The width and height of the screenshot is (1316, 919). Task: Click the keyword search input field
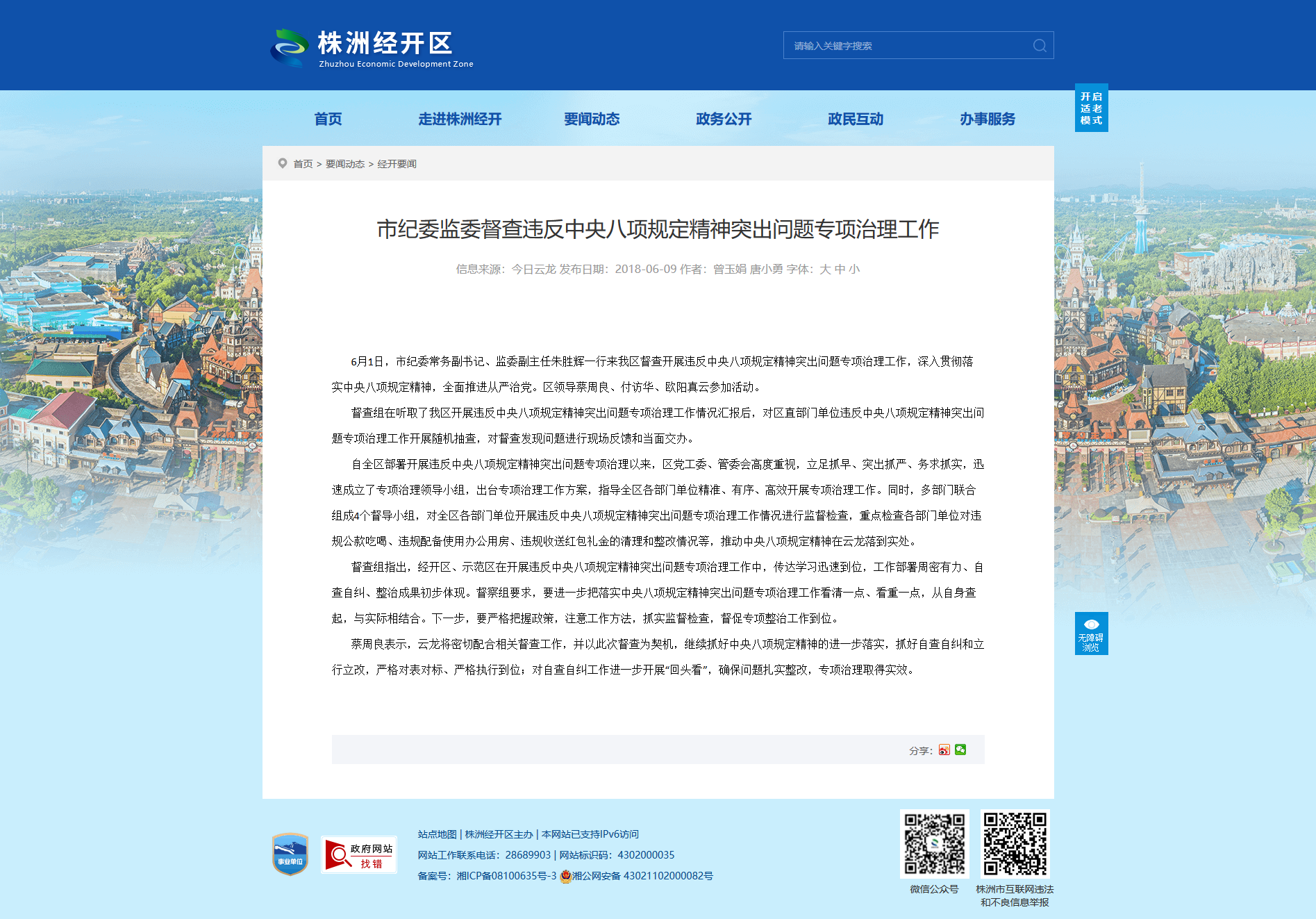click(x=908, y=46)
